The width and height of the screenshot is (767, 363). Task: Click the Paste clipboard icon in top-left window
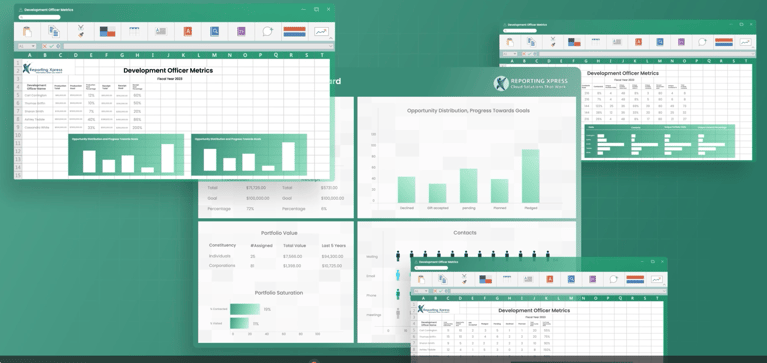(27, 31)
